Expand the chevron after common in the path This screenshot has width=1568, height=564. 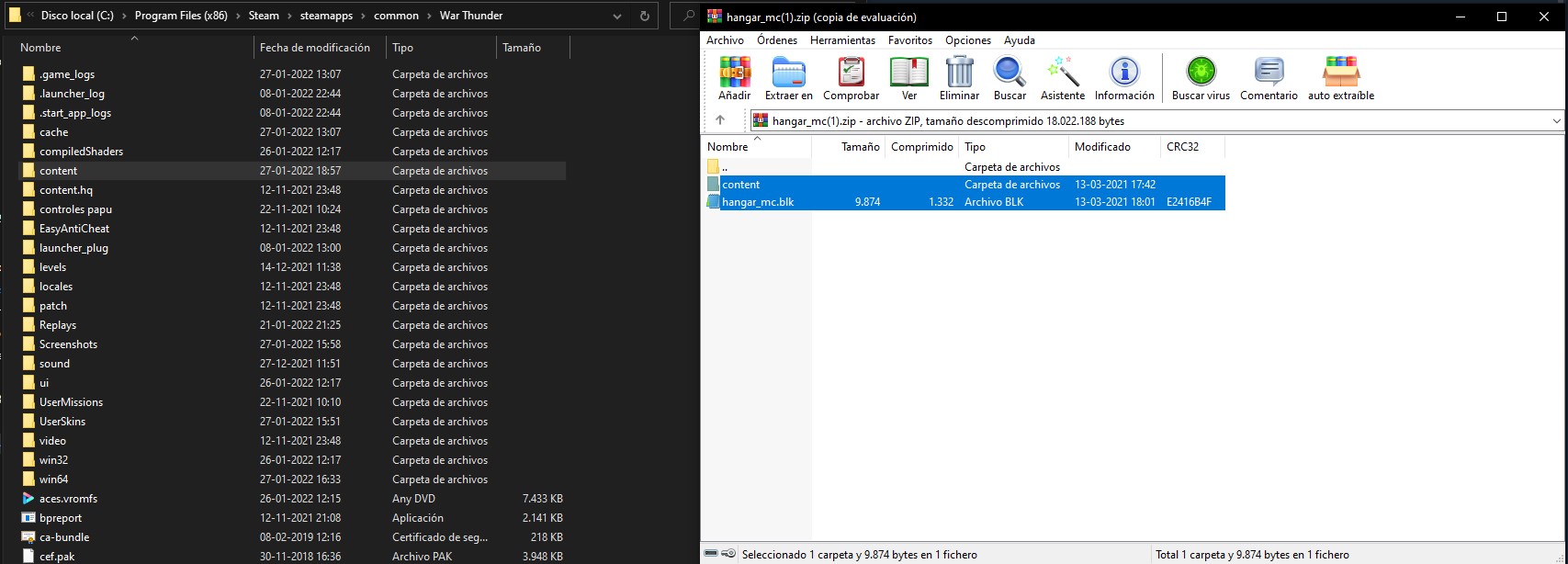[429, 16]
